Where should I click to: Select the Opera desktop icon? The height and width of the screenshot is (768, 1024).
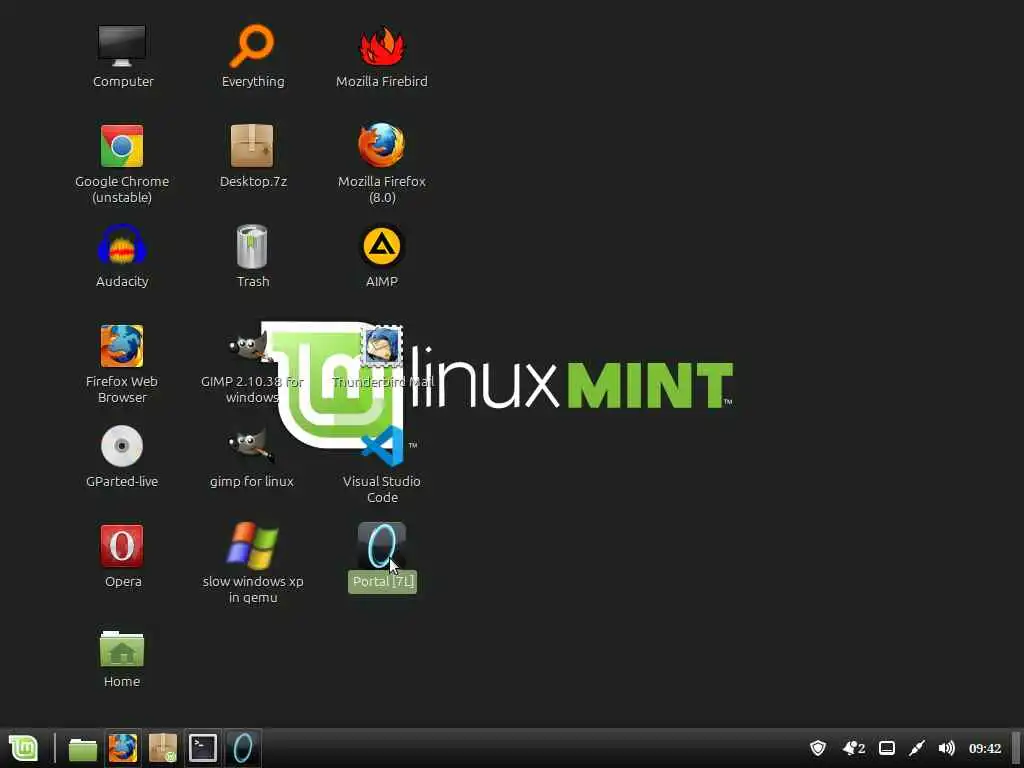tap(122, 546)
